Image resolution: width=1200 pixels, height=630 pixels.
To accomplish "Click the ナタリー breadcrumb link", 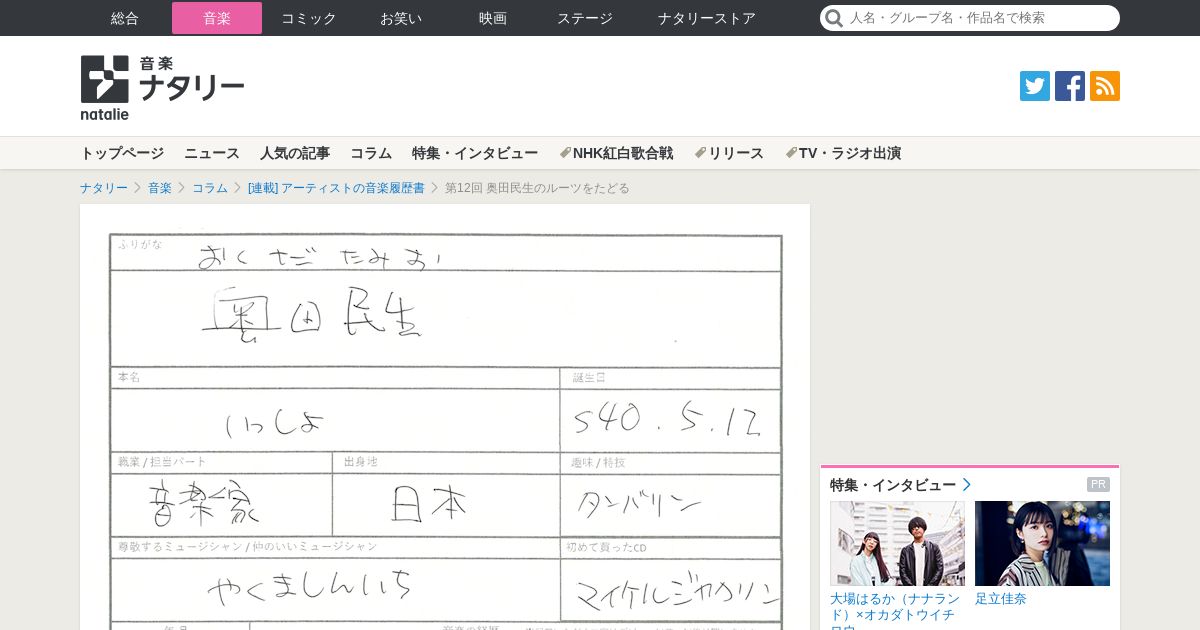I will [104, 188].
